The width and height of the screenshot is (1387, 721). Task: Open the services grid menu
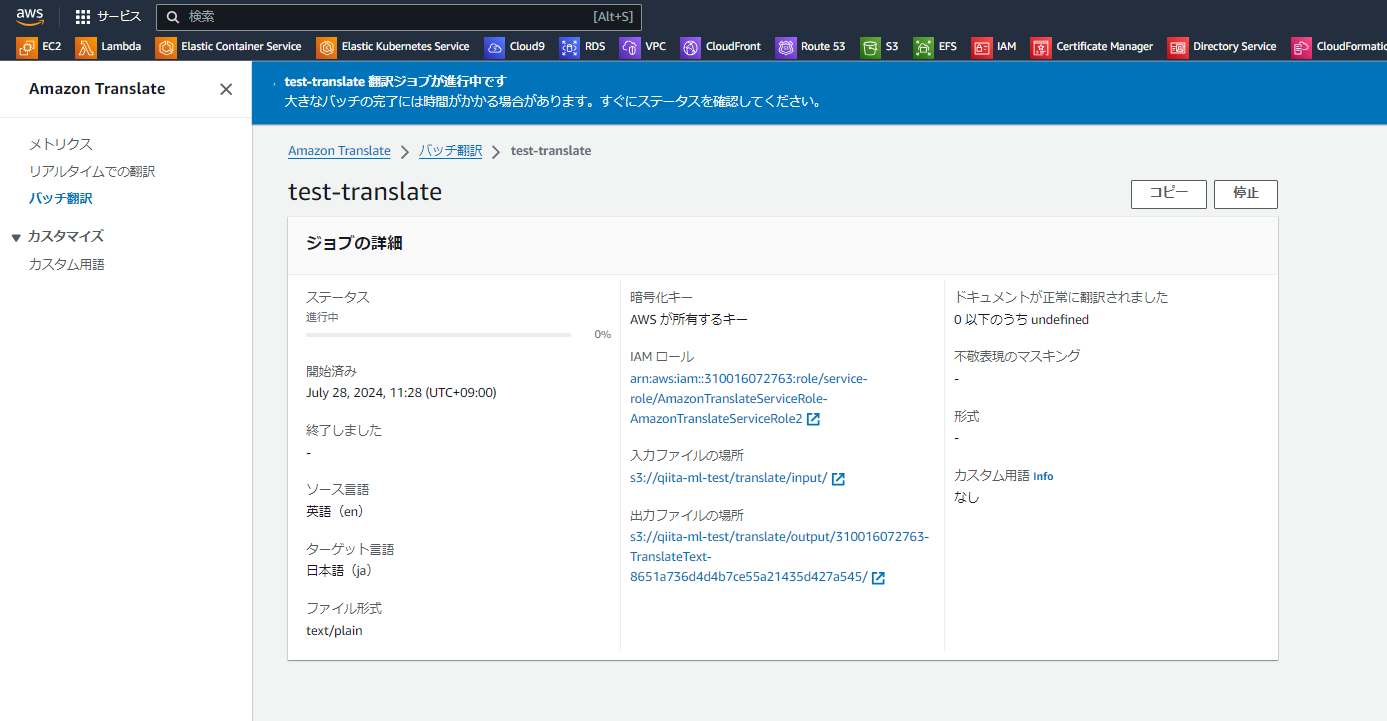[83, 17]
